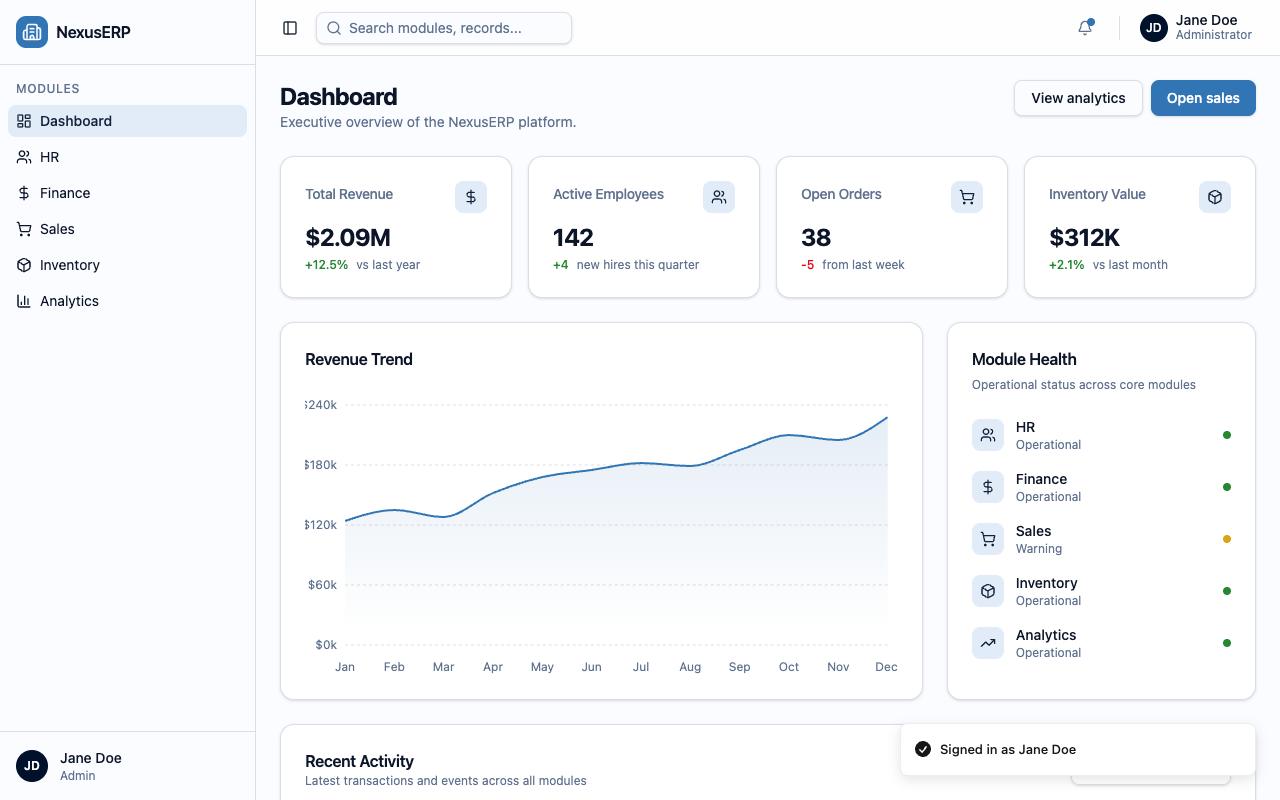Click the search magnifier icon
Image resolution: width=1280 pixels, height=800 pixels.
tap(335, 28)
